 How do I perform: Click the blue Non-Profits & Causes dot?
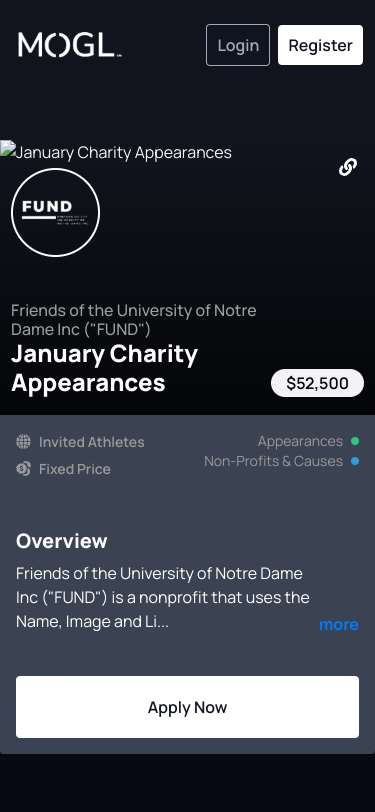coord(355,461)
